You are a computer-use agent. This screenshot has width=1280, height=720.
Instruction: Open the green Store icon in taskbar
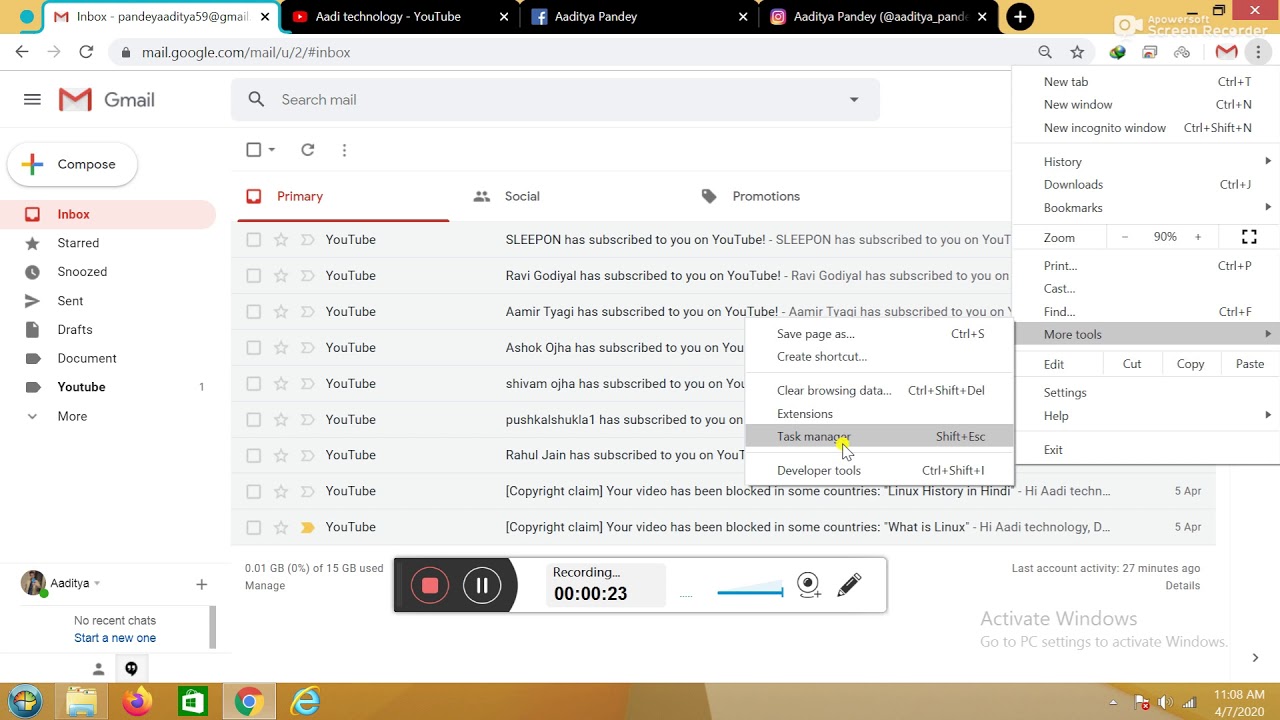[192, 702]
